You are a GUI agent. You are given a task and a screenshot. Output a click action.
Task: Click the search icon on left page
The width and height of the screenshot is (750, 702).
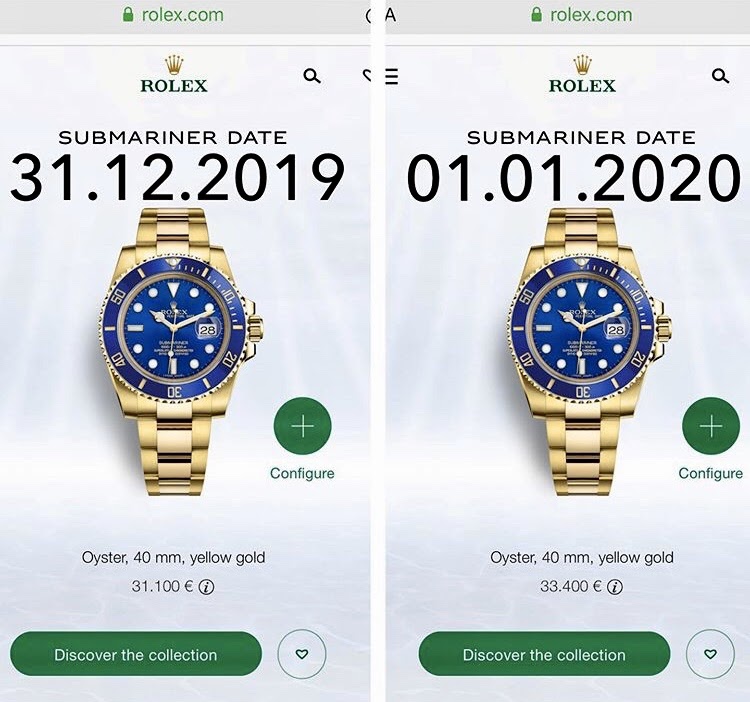click(x=312, y=76)
